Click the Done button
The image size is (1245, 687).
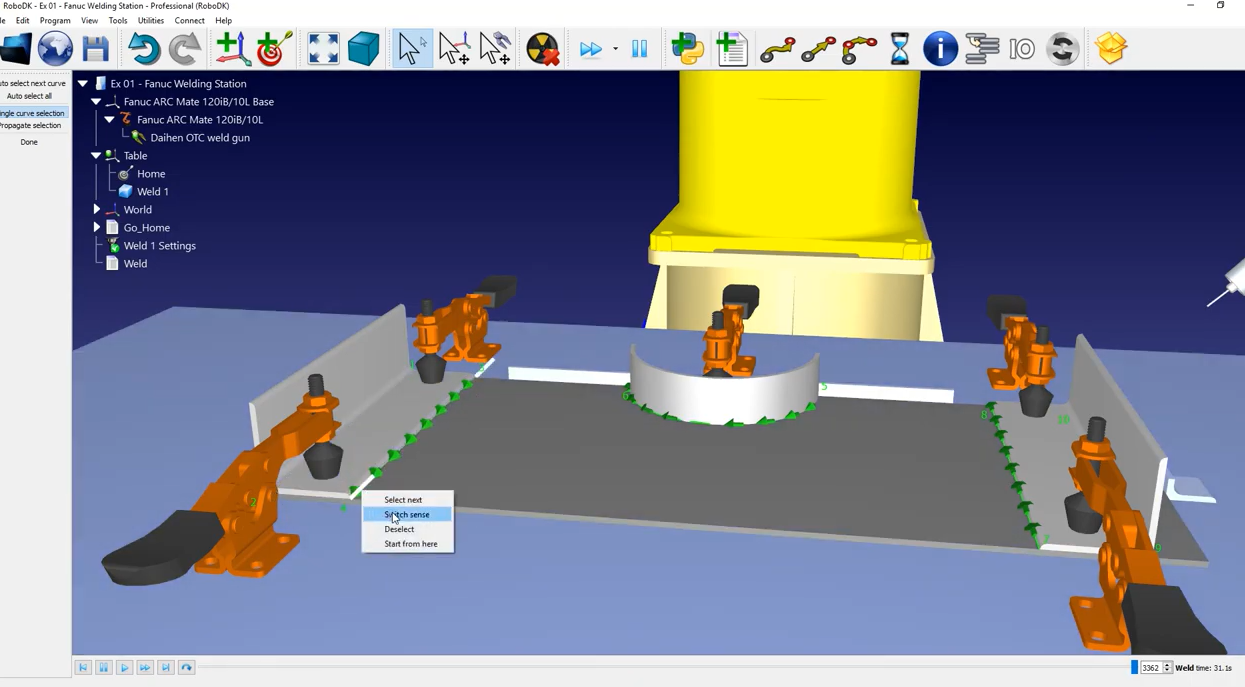(29, 142)
